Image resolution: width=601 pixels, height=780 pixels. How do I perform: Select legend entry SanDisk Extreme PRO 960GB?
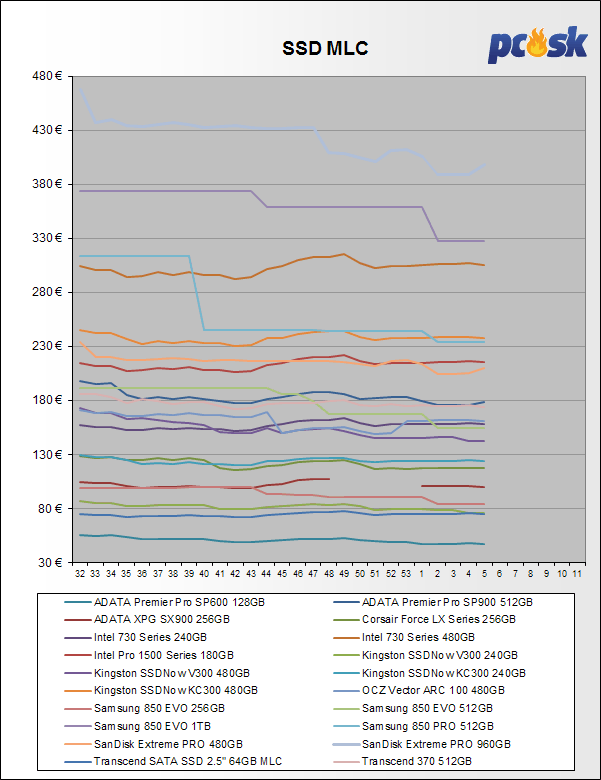pyautogui.click(x=422, y=744)
